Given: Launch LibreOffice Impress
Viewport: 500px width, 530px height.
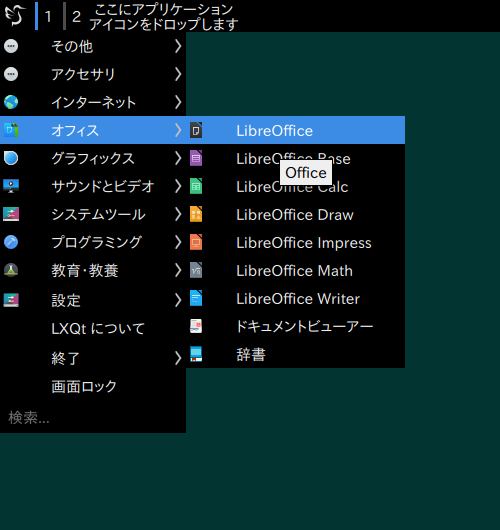Looking at the screenshot, I should tap(295, 242).
